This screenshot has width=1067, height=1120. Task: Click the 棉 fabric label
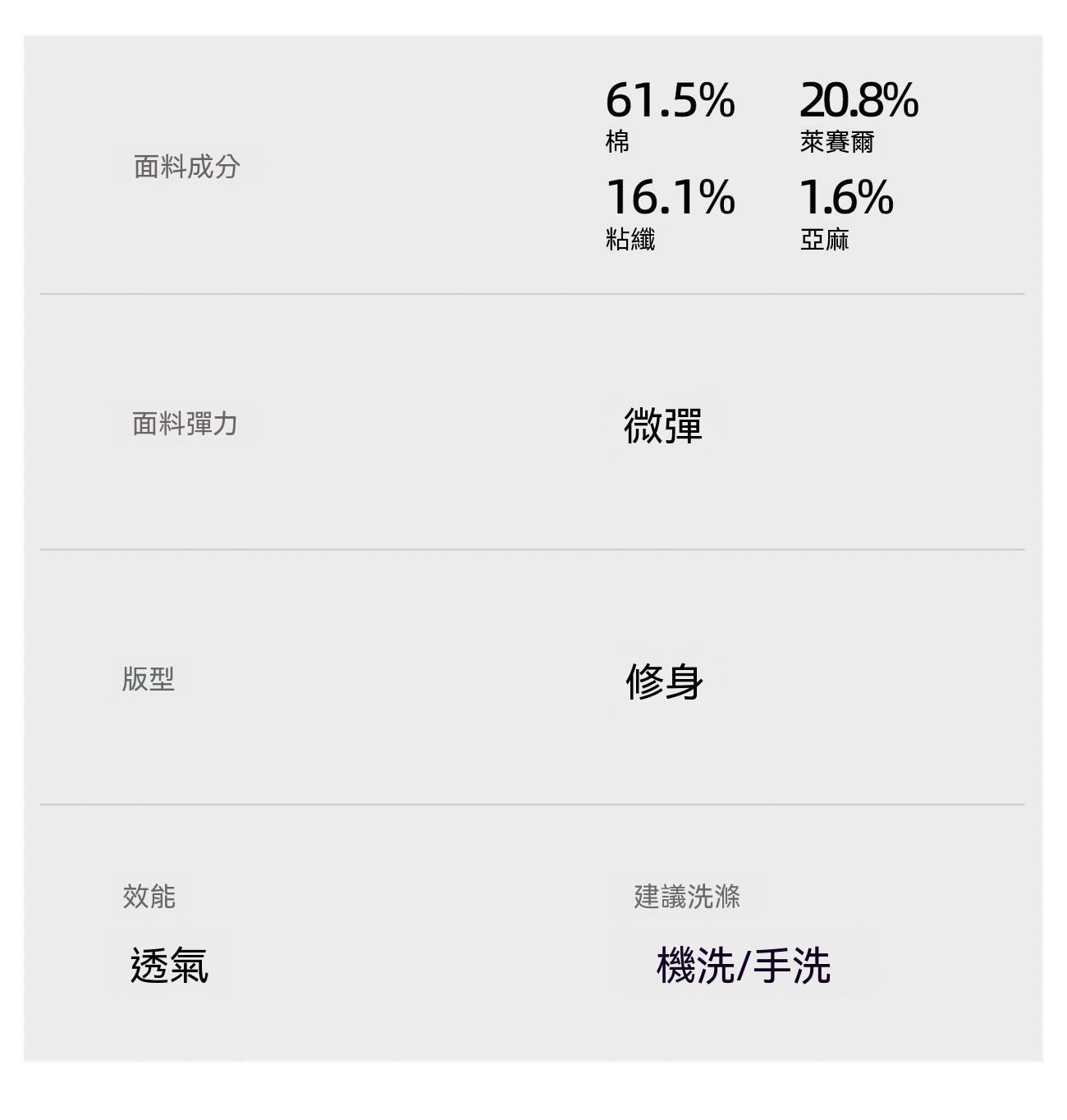coord(617,141)
